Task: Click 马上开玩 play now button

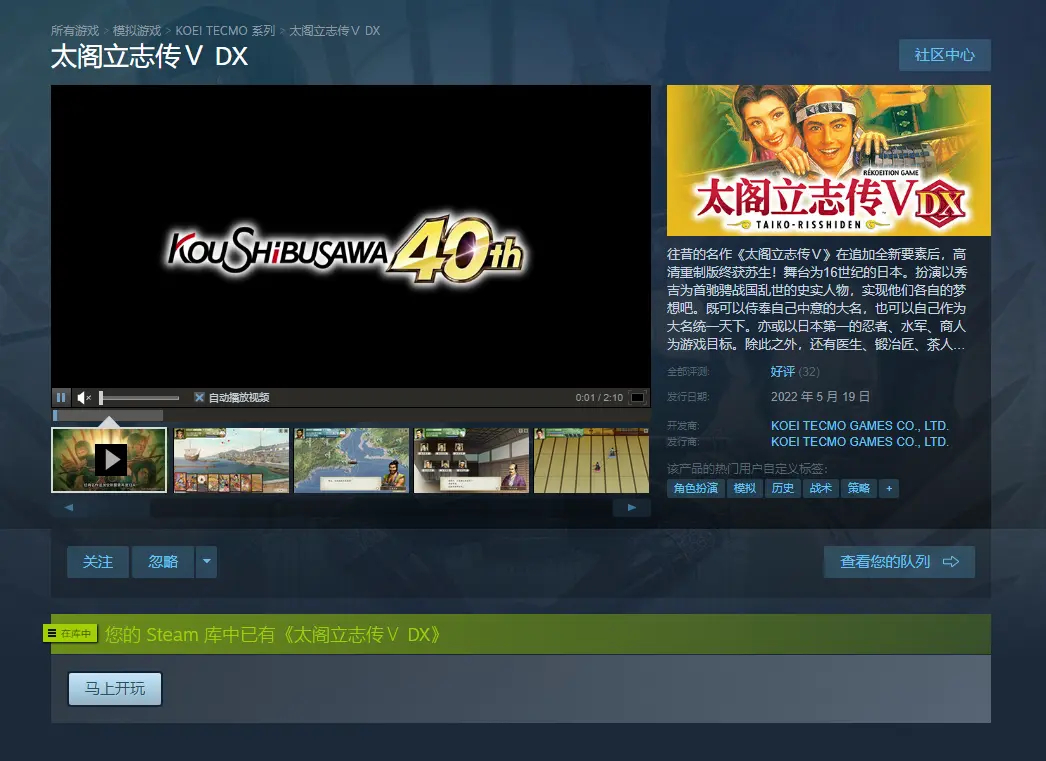Action: pos(115,688)
